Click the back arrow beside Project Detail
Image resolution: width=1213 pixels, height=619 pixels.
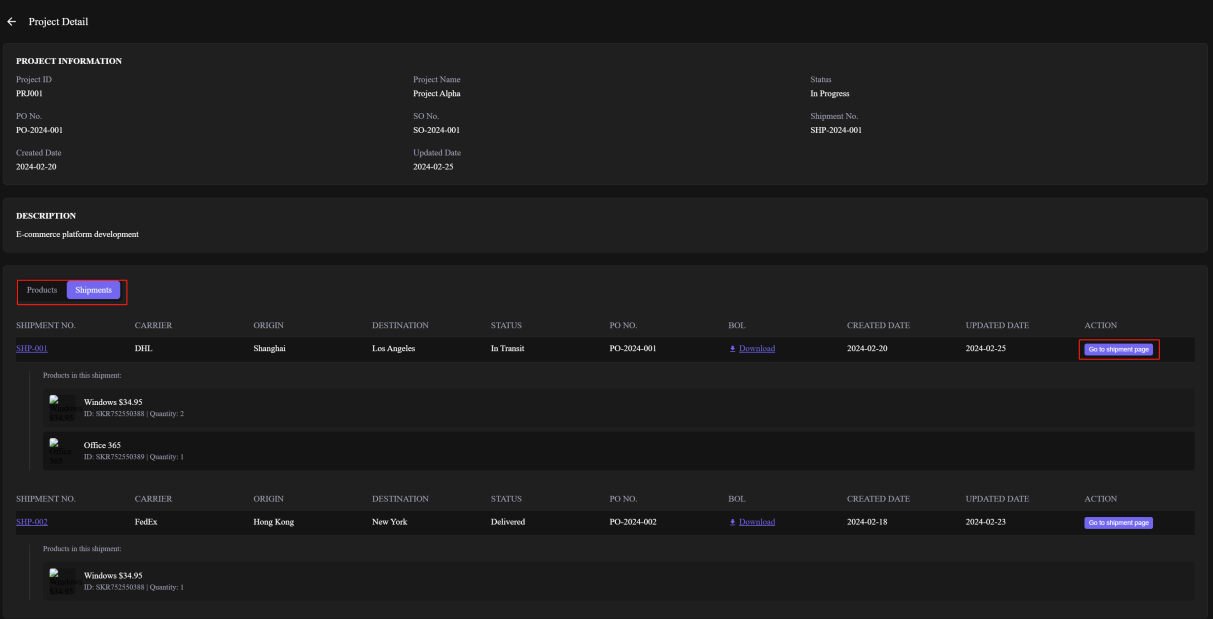click(12, 23)
